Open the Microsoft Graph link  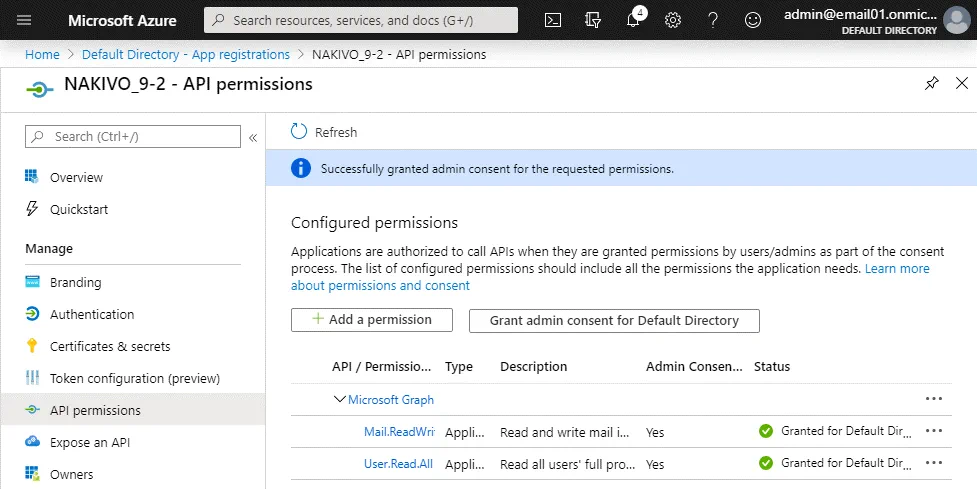[391, 399]
